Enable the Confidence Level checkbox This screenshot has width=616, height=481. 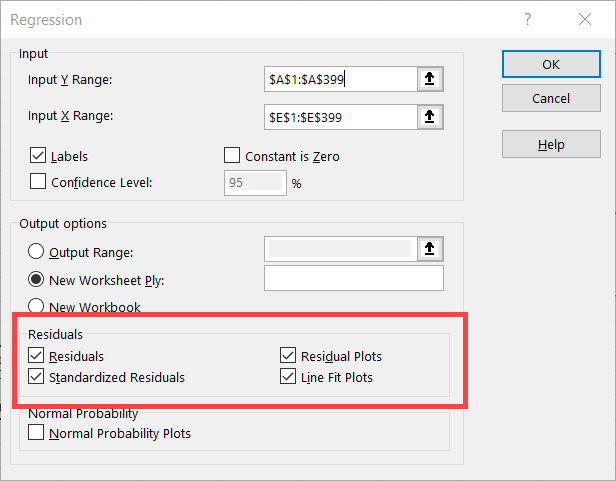pyautogui.click(x=38, y=182)
